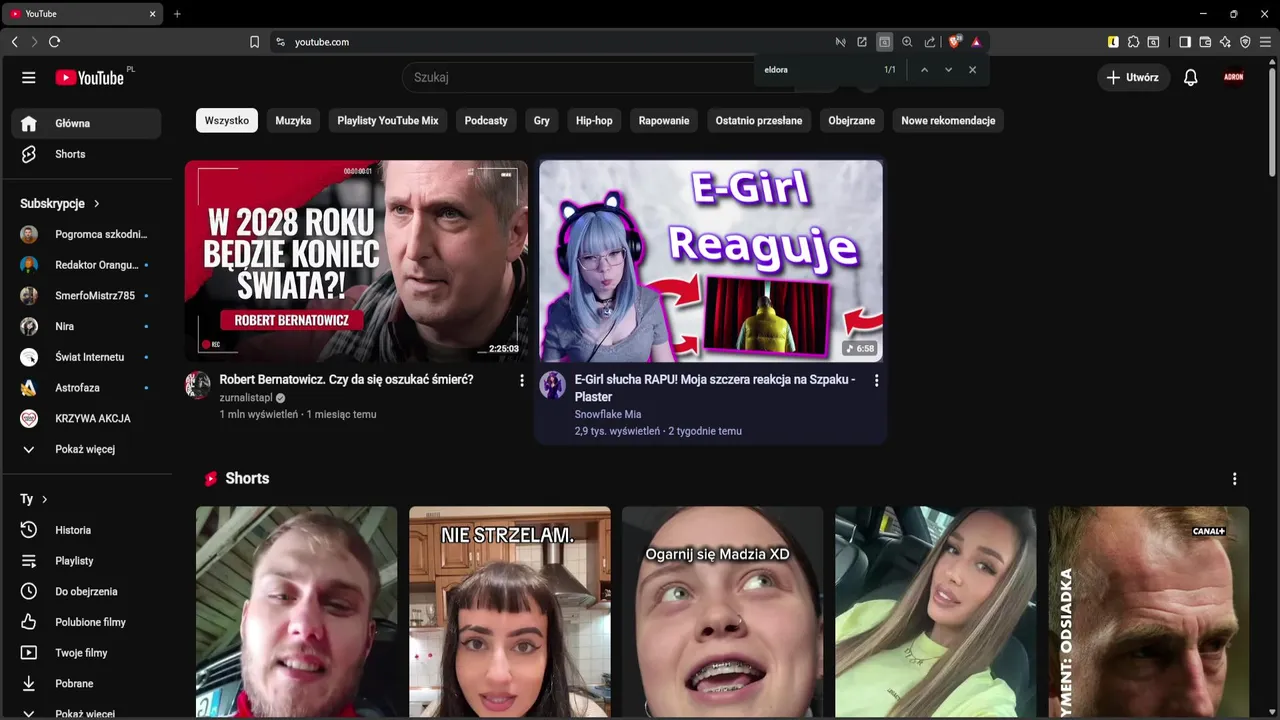
Task: Open the YouTube hamburger guide menu
Action: (x=29, y=78)
